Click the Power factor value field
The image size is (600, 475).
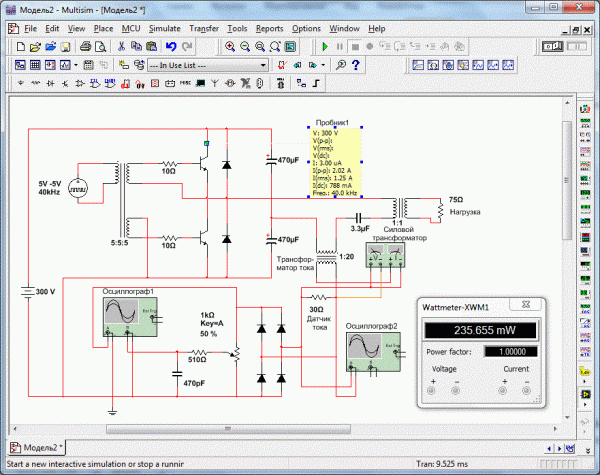[x=511, y=352]
